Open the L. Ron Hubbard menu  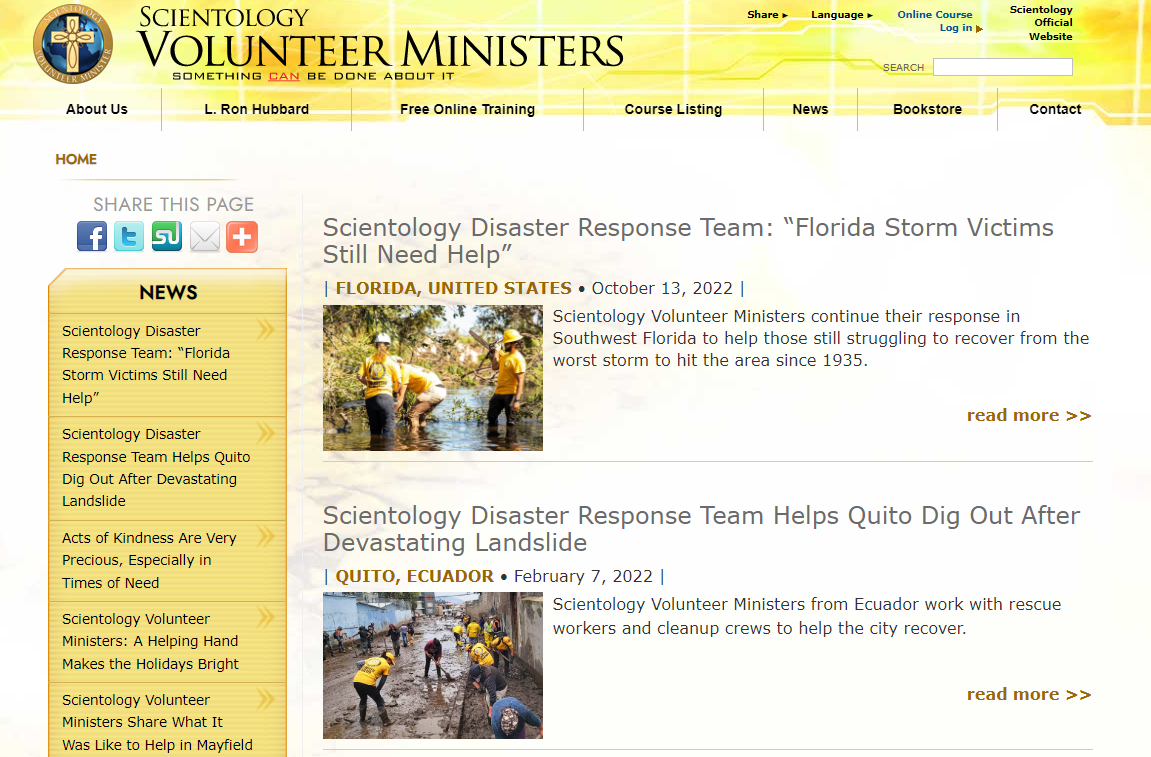257,109
